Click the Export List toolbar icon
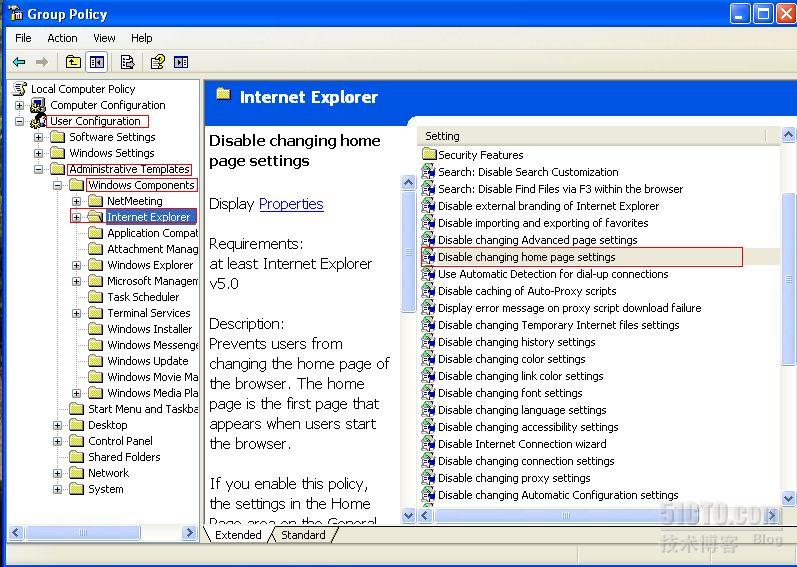Screen dimensions: 797x567 tap(127, 62)
